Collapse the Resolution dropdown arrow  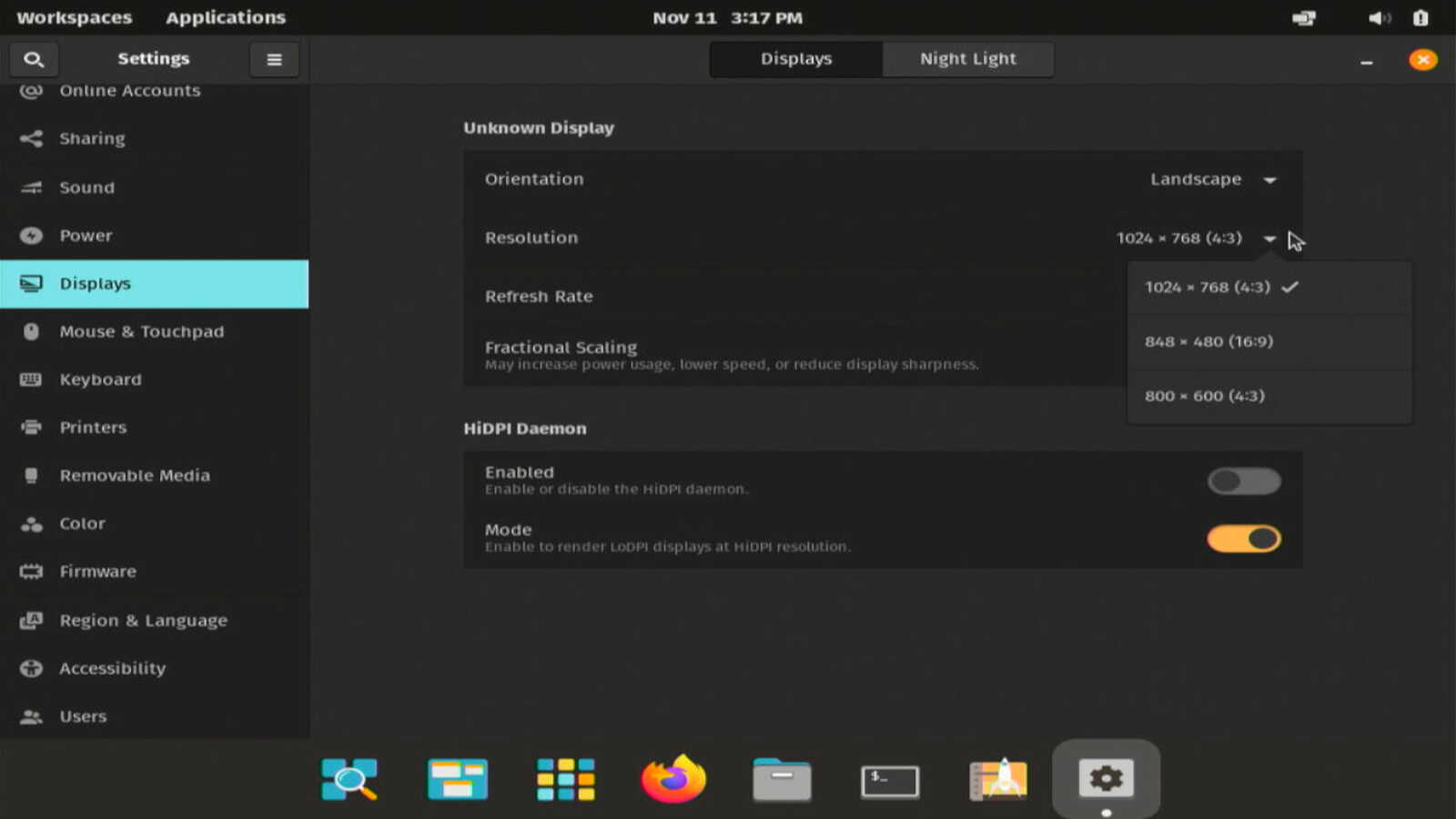point(1269,238)
